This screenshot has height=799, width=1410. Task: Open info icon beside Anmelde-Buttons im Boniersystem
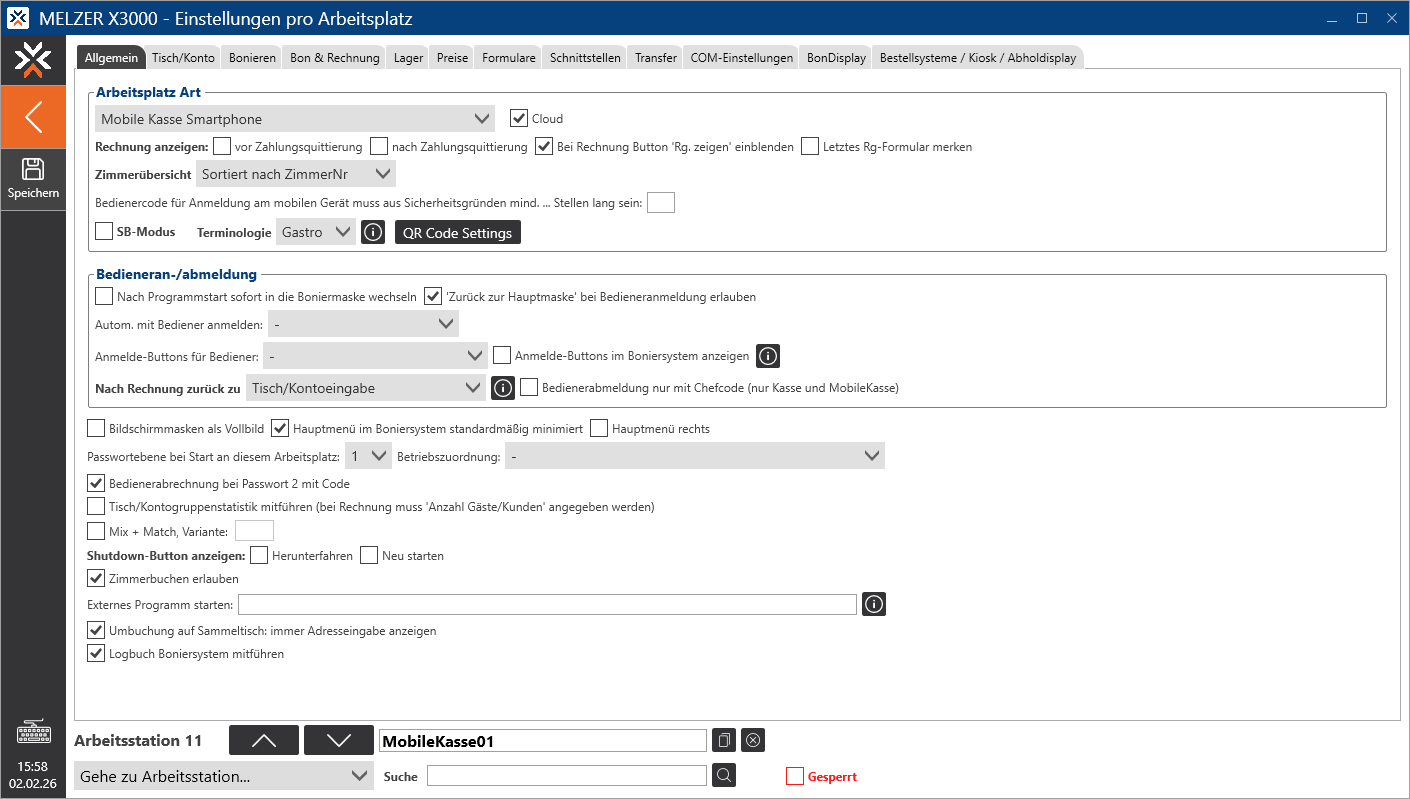click(767, 356)
